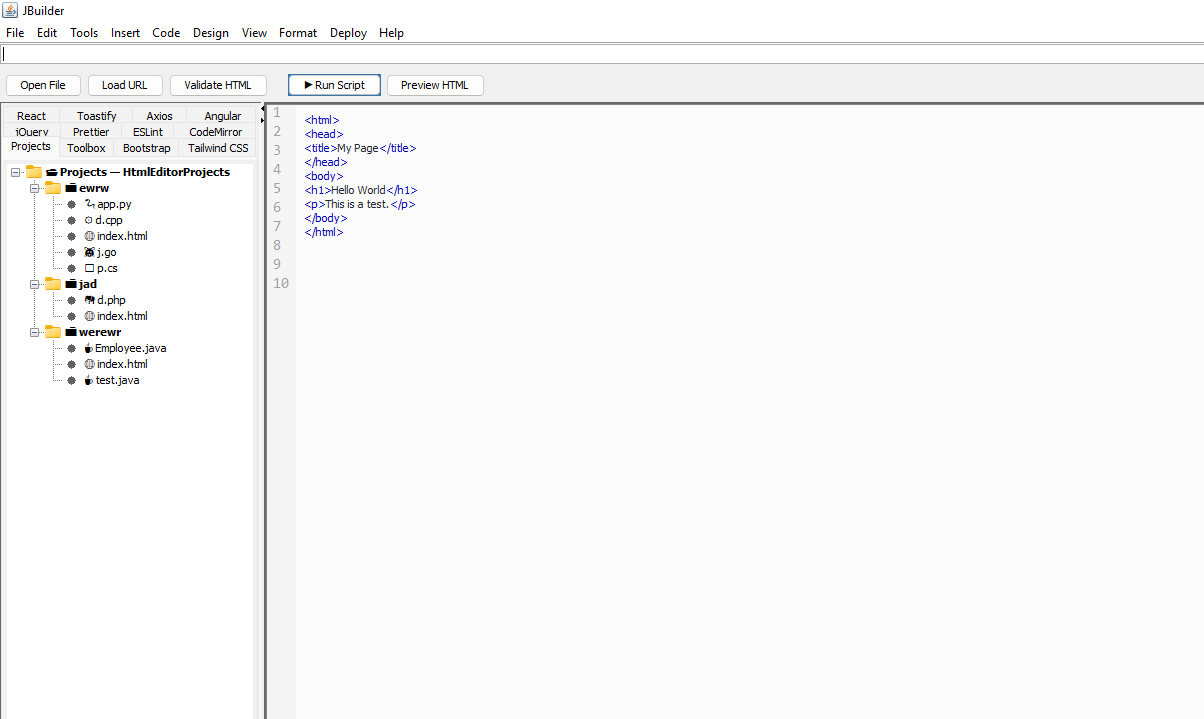Switch to the Bootstrap tab
The image size is (1204, 719).
(147, 148)
